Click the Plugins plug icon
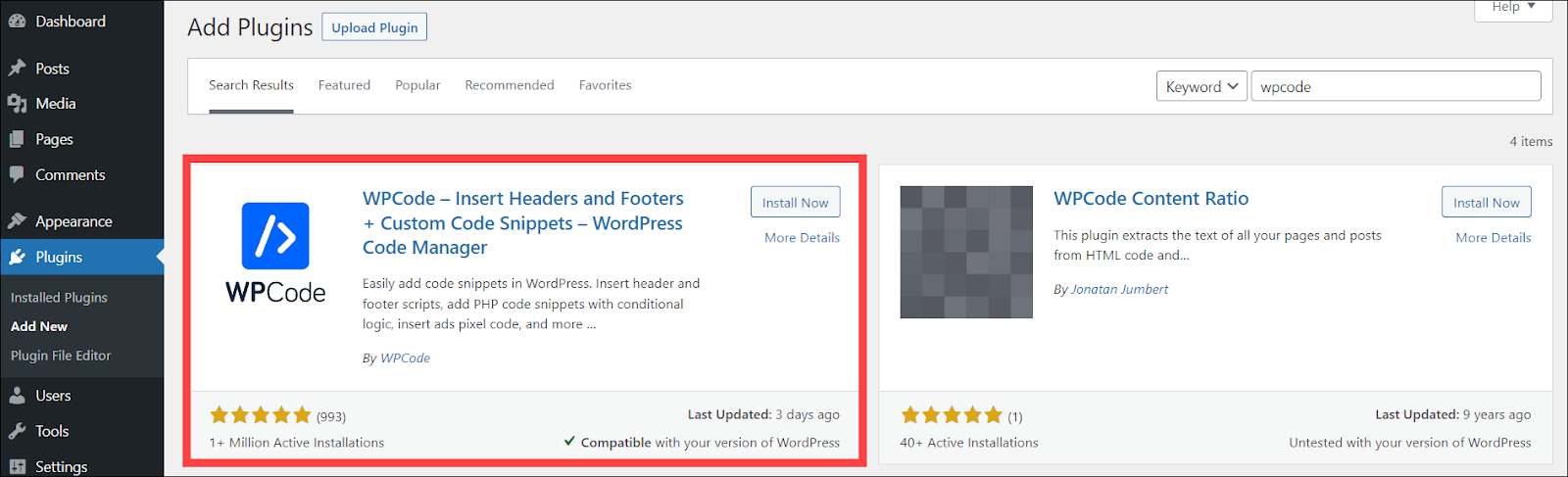The image size is (1568, 477). [17, 257]
